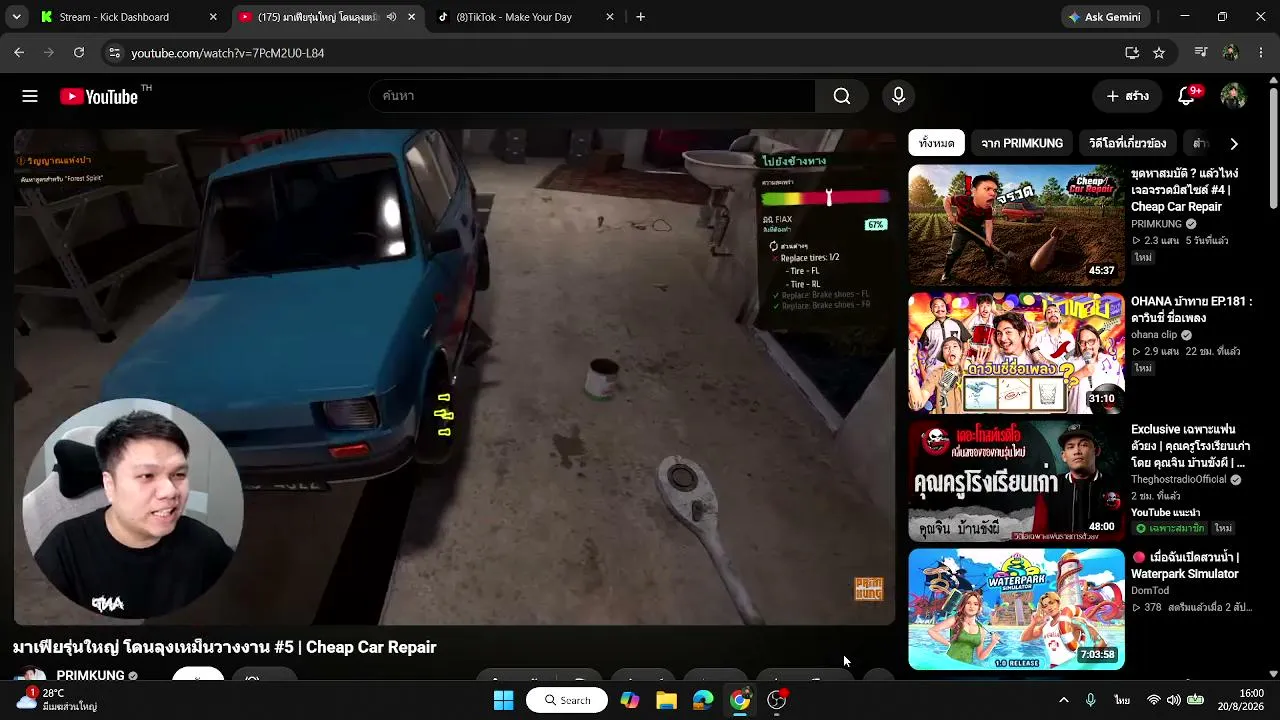This screenshot has width=1280, height=720.
Task: Click the main video player
Action: 454,377
